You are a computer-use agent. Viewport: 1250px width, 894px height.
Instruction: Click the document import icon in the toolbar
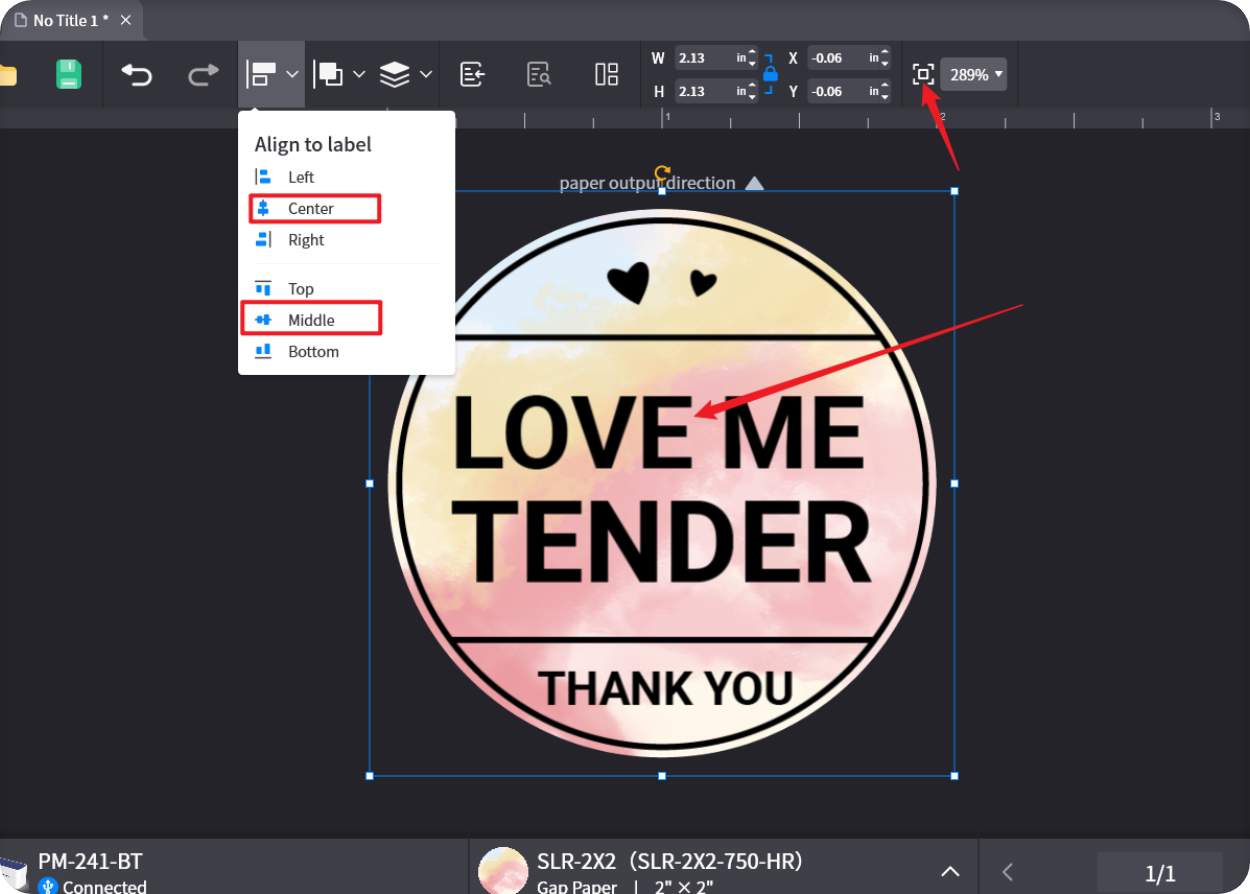(x=472, y=74)
